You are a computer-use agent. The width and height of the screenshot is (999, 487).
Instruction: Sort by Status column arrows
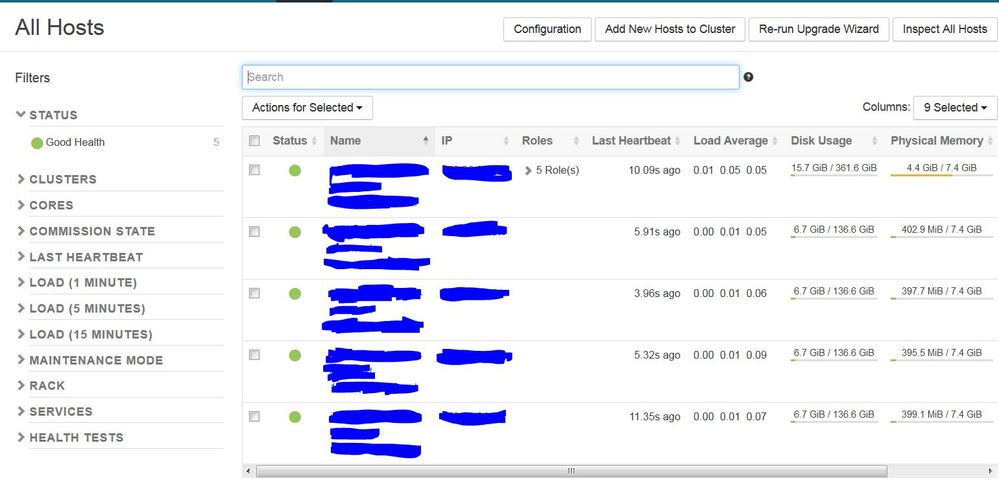point(314,141)
